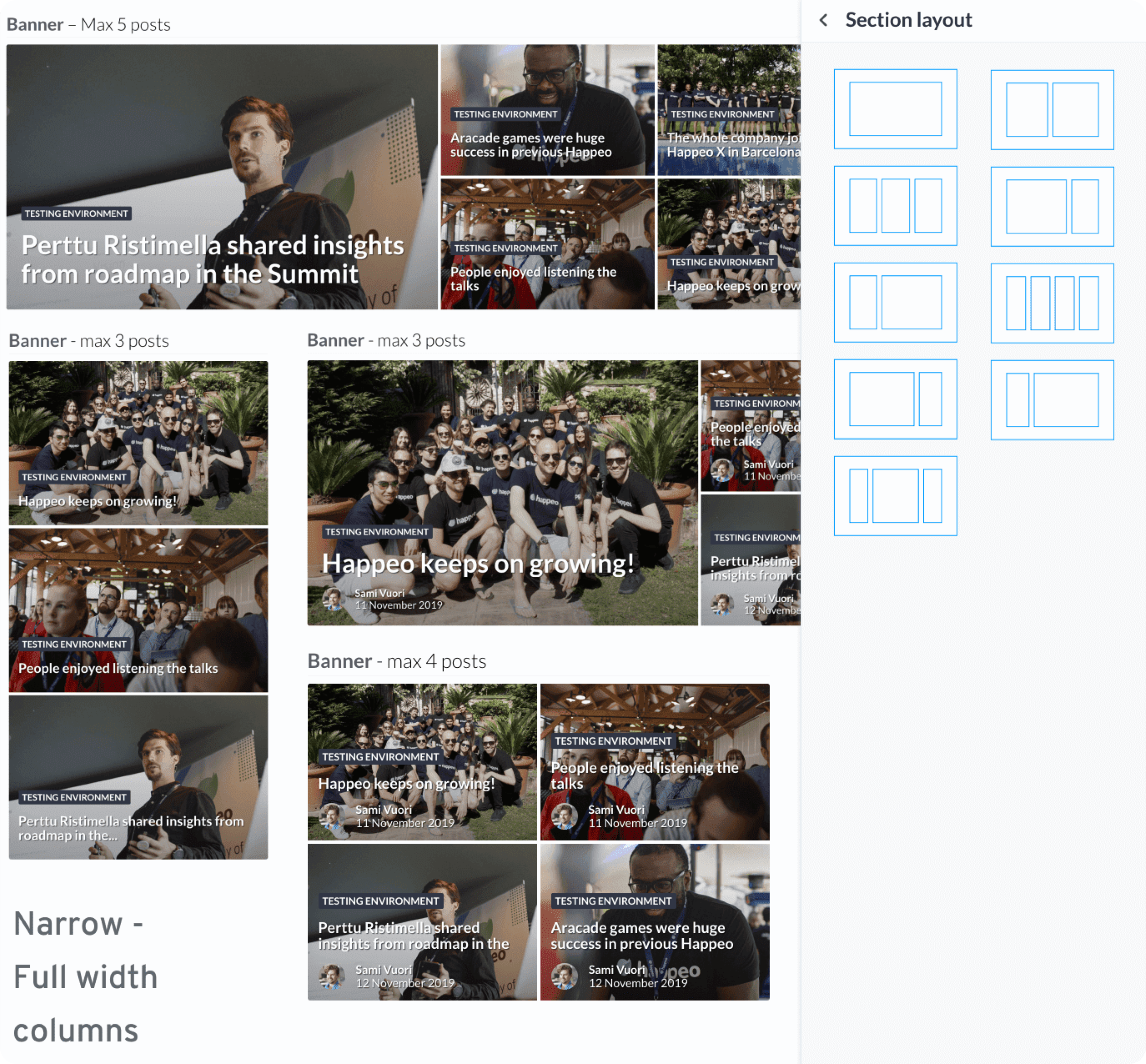This screenshot has height=1064, width=1146.
Task: Open whole company joined Happeo X Barcelona post
Action: (x=729, y=110)
